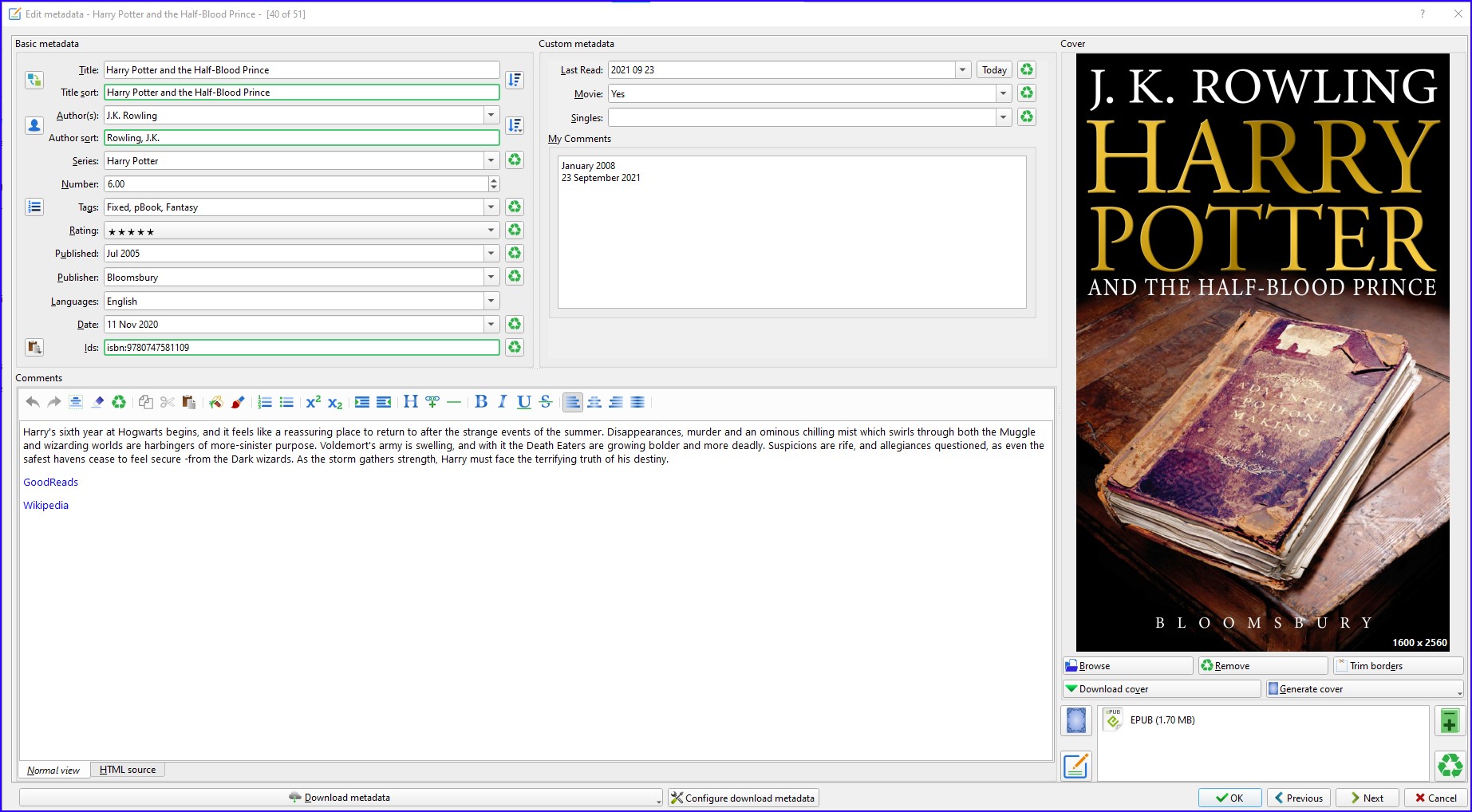Open the tag editor icon beside Tags
Viewport: 1472px width, 812px height.
click(x=34, y=207)
